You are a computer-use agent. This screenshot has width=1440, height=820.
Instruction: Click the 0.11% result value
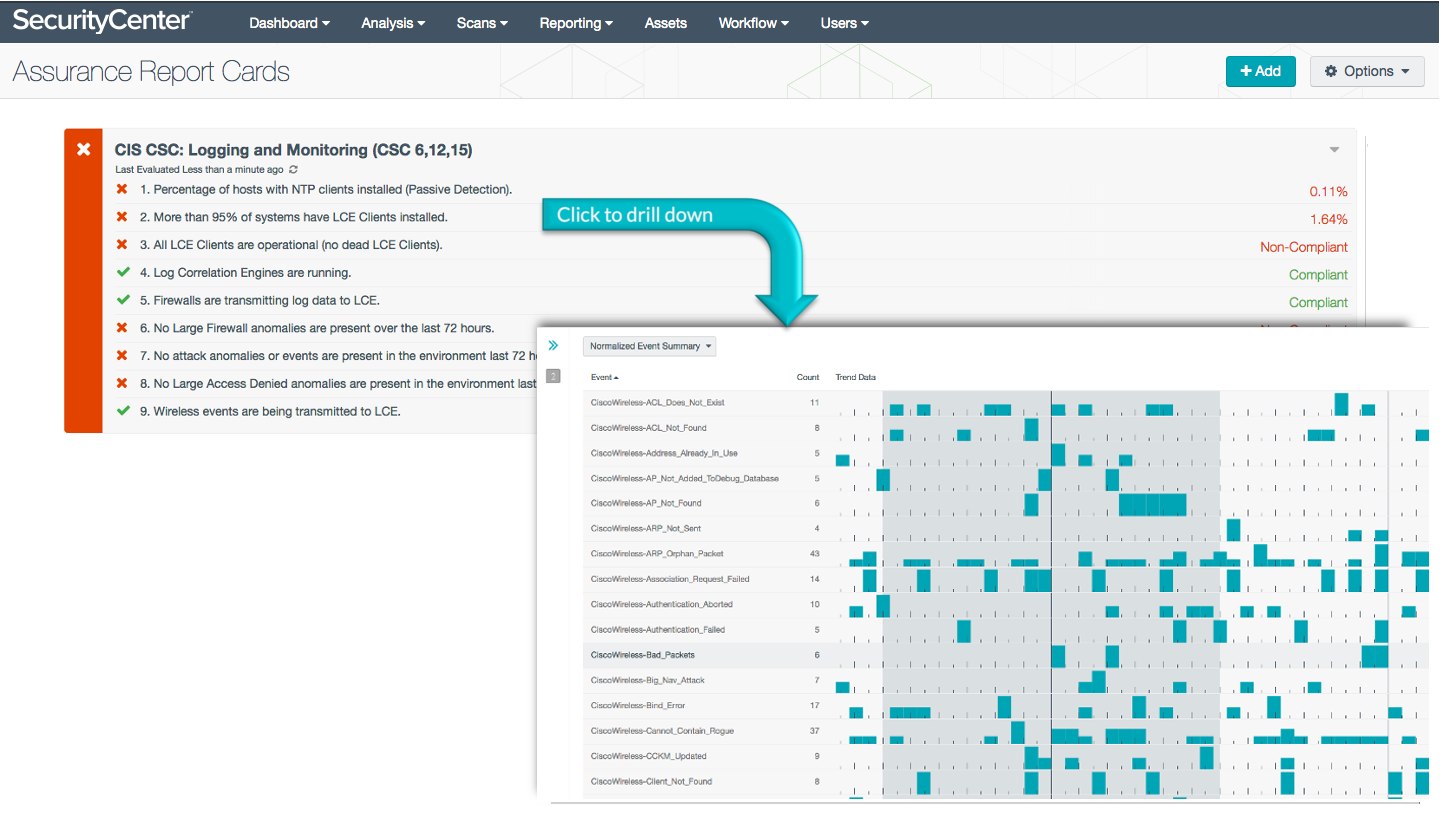coord(1328,191)
